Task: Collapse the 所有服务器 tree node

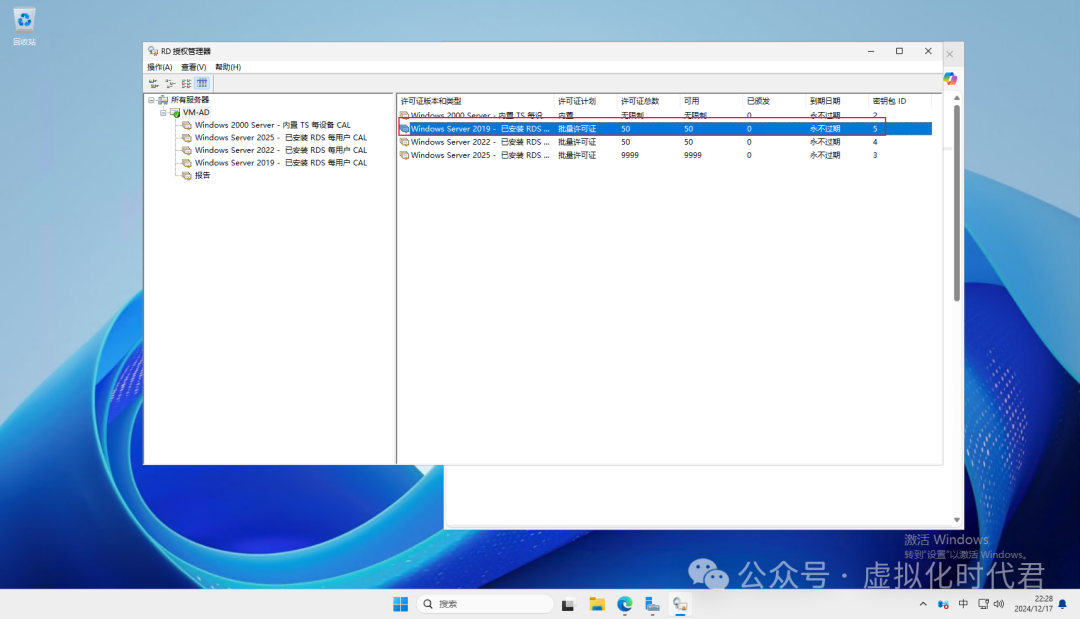Action: [152, 100]
